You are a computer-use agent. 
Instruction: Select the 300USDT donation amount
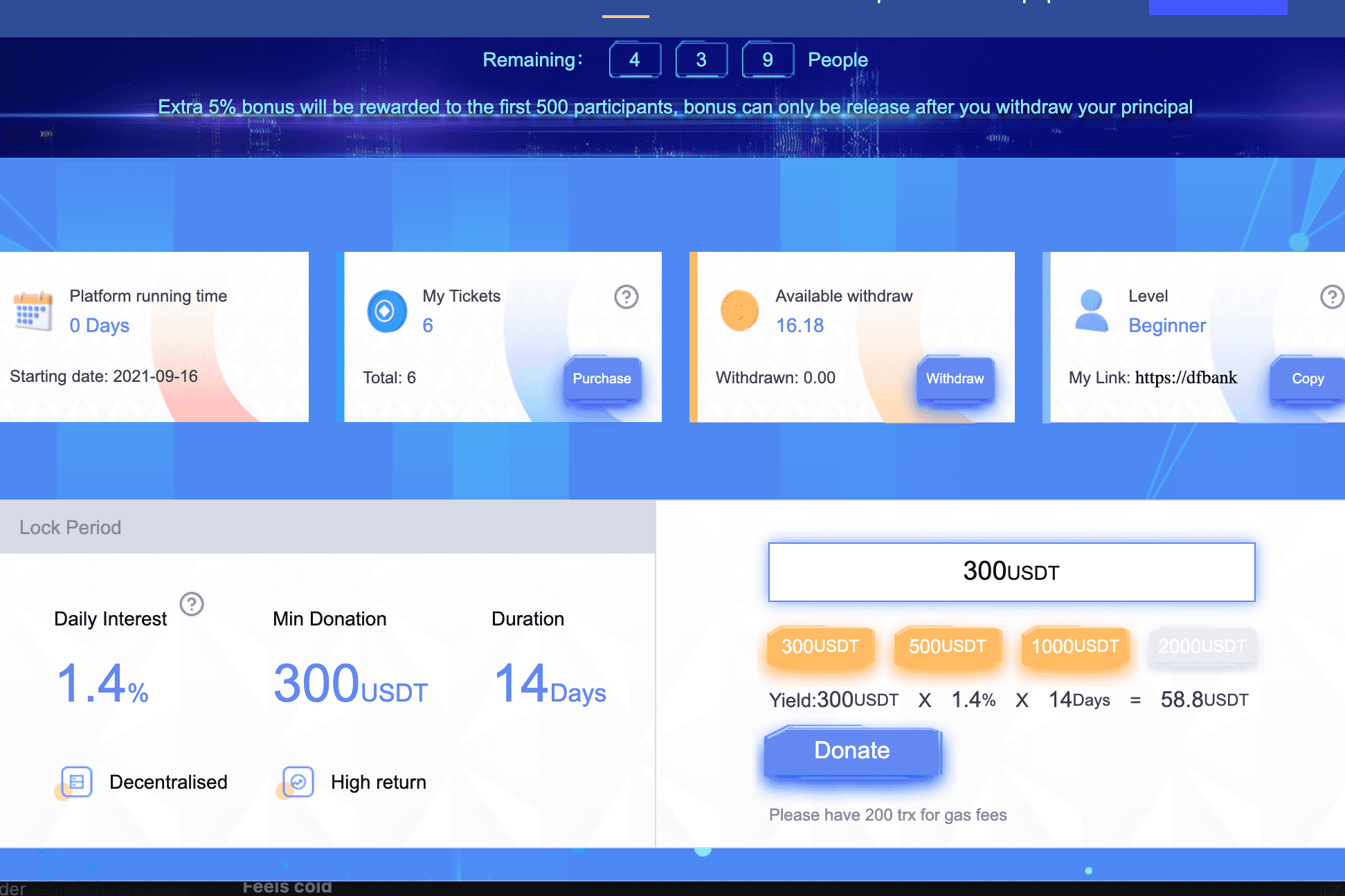point(820,648)
